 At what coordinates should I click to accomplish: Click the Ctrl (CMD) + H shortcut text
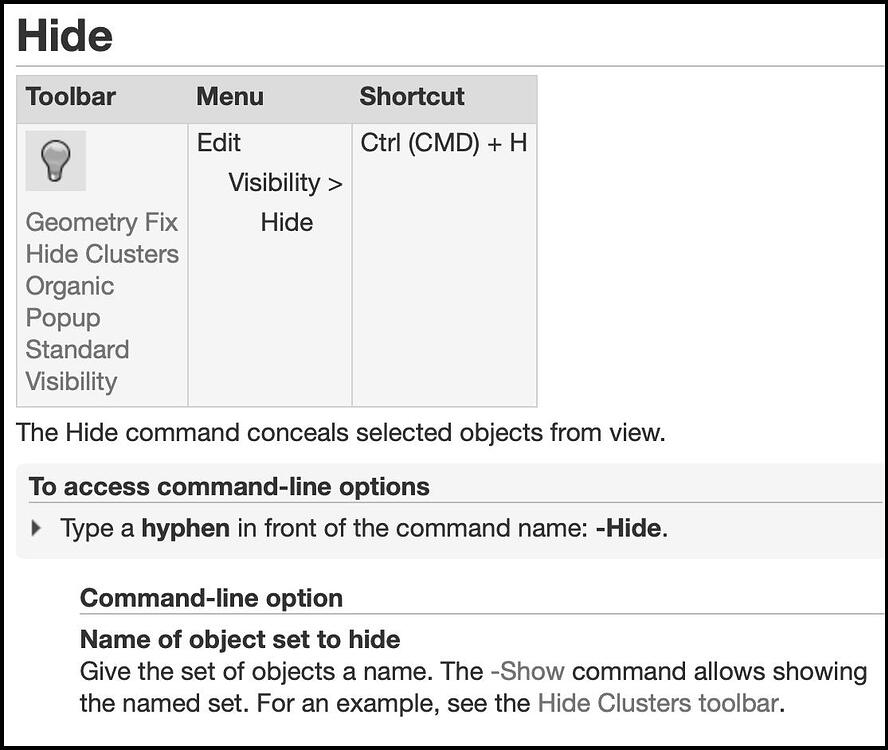(x=443, y=143)
